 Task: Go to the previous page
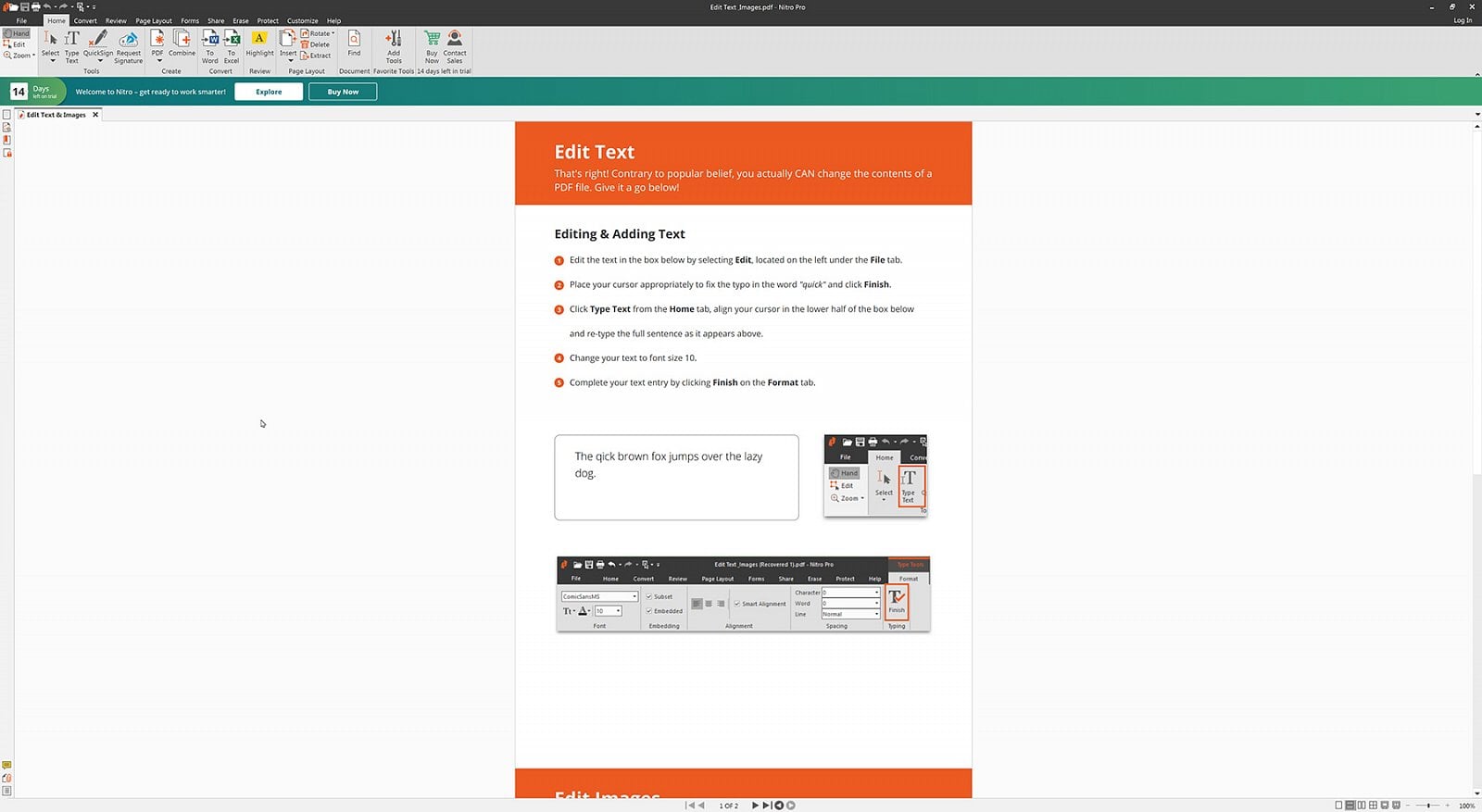coord(700,806)
